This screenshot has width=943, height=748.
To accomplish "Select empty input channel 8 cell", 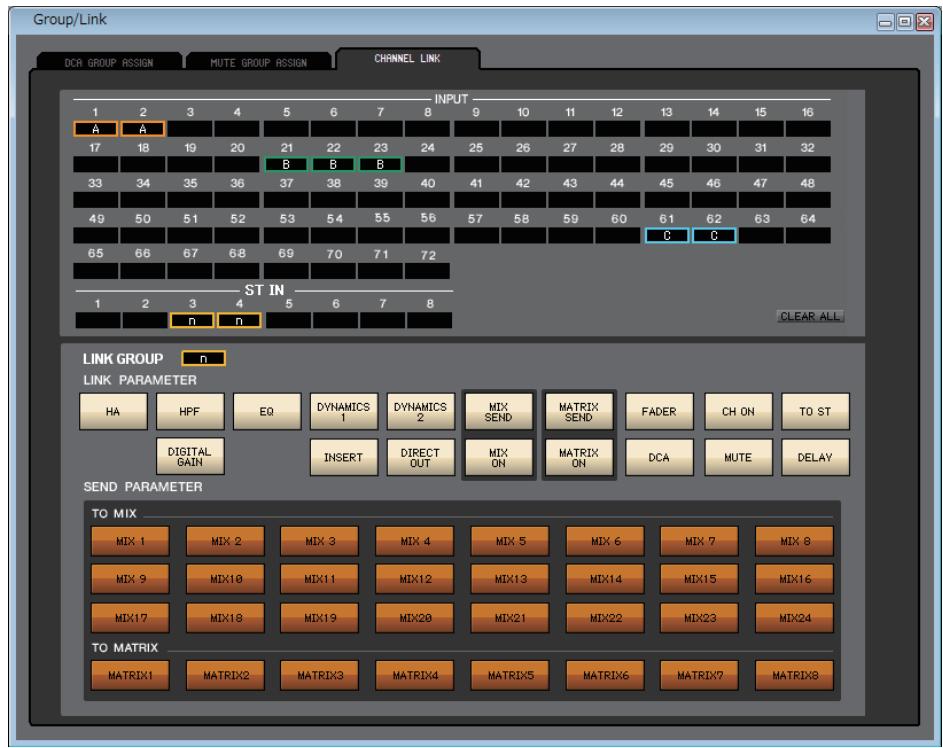I will coord(427,129).
